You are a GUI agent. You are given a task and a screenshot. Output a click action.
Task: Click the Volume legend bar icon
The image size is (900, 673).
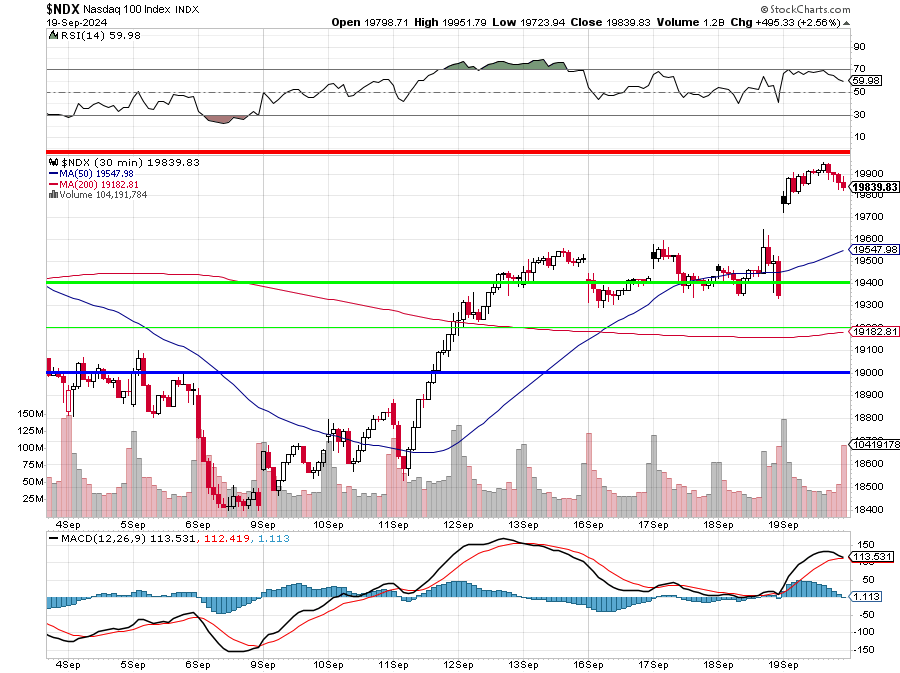54,195
